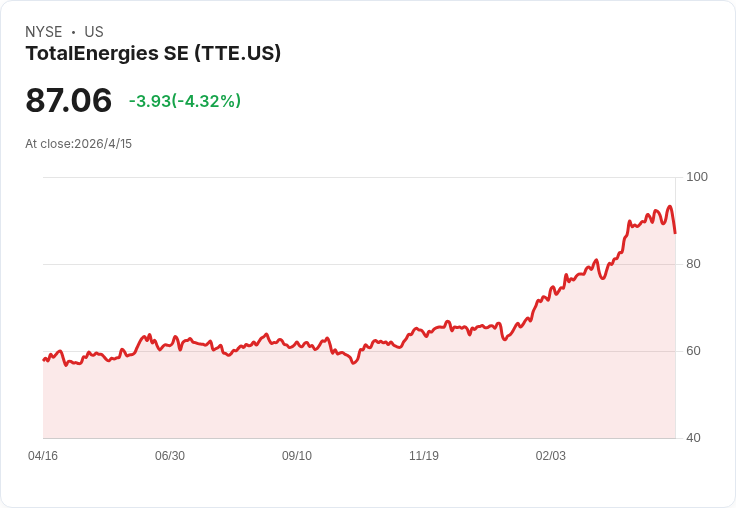Click the -3.93(-4.32%) change value
Viewport: 736px width, 508px height.
[185, 101]
